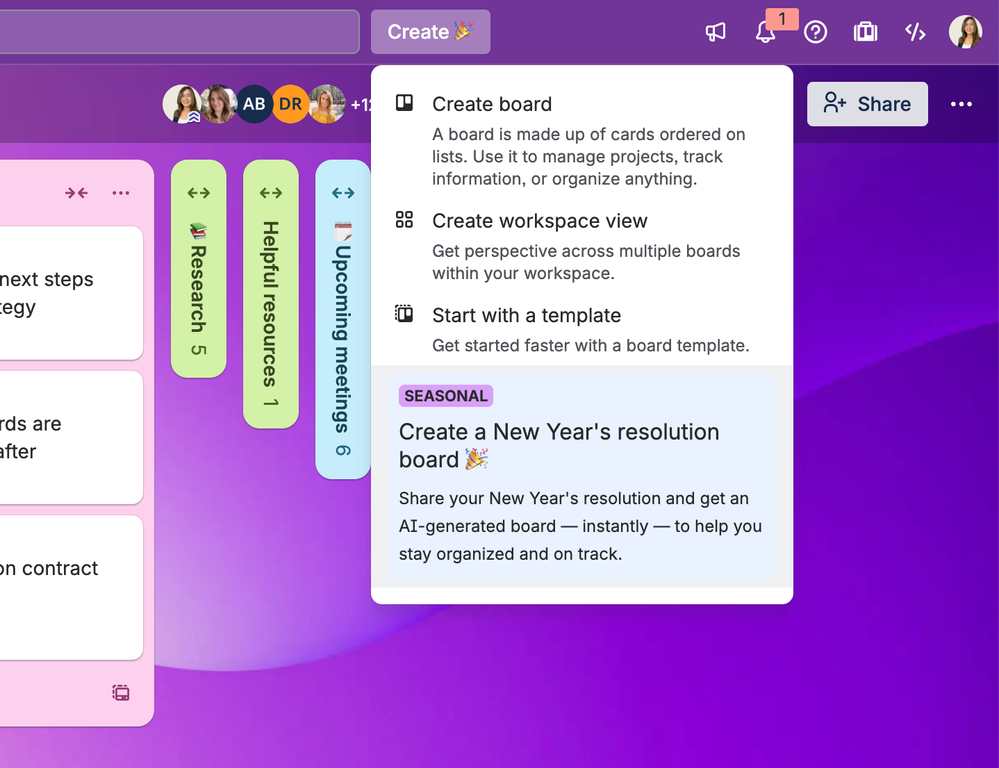Click the 'Get started faster' description text
This screenshot has height=768, width=999.
591,345
